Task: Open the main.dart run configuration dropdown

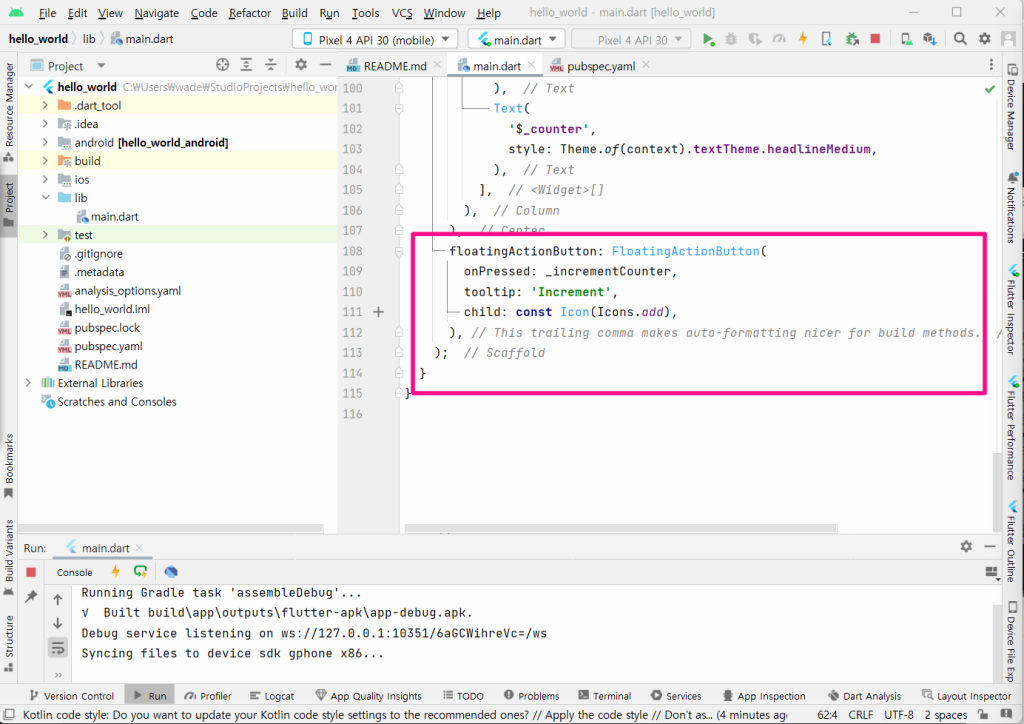Action: [516, 39]
